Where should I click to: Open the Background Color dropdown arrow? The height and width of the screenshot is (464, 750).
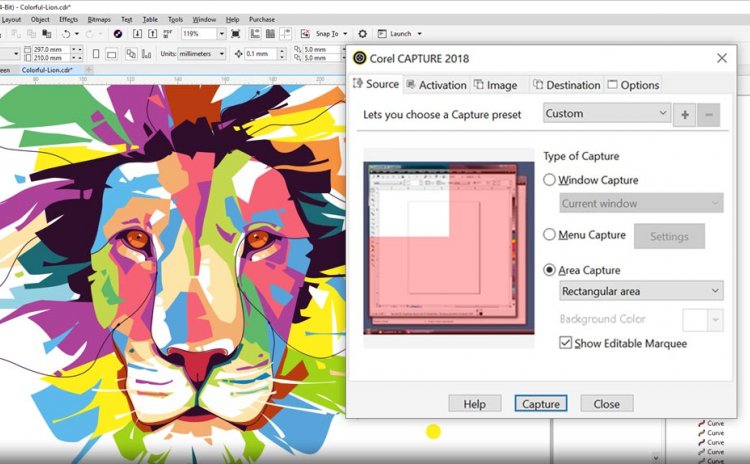pos(716,320)
